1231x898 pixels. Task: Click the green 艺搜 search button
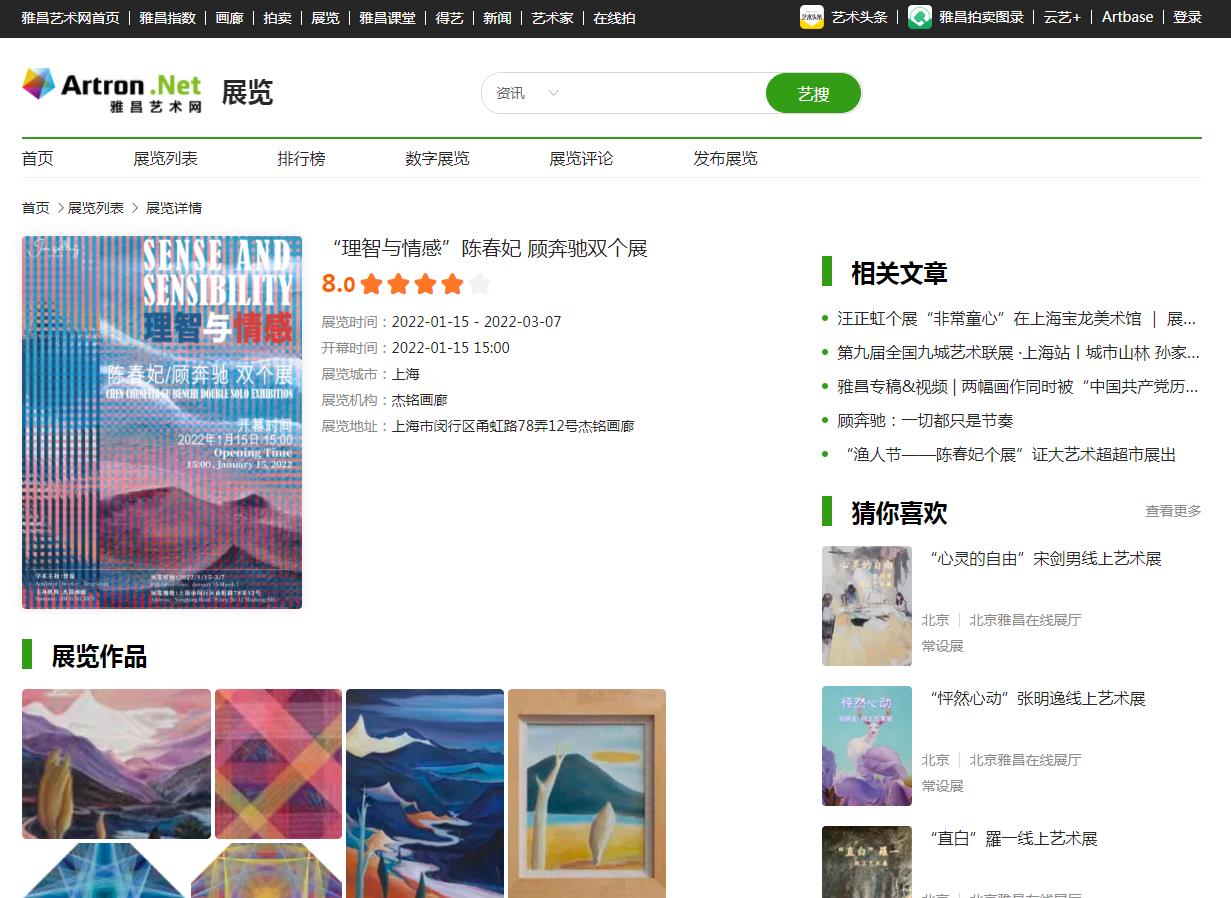click(813, 93)
